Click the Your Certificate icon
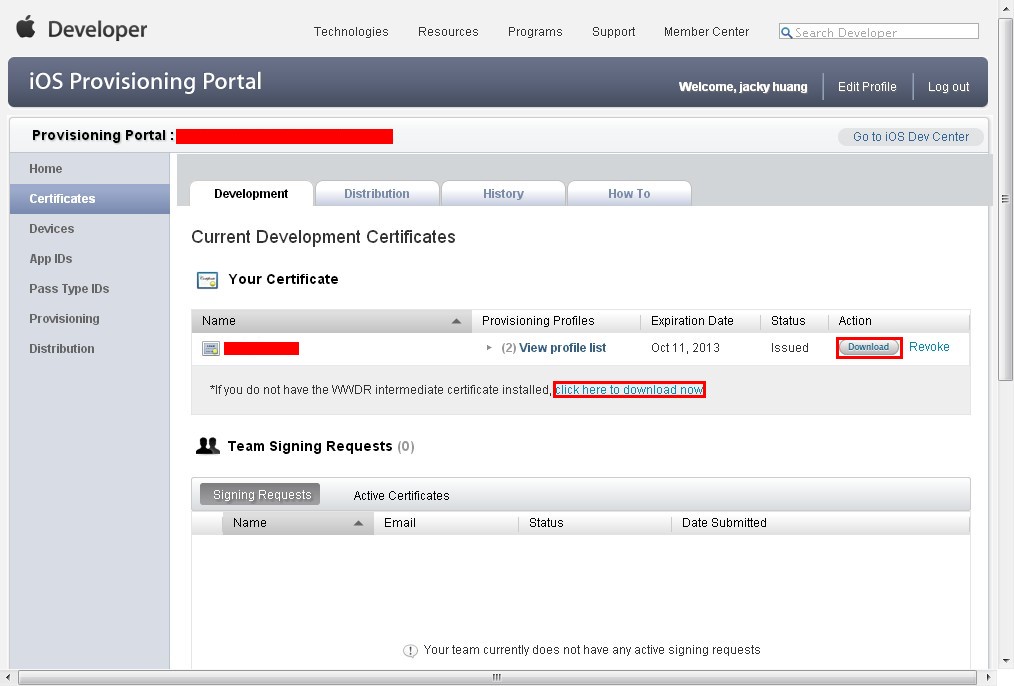The height and width of the screenshot is (686, 1014). pos(208,280)
